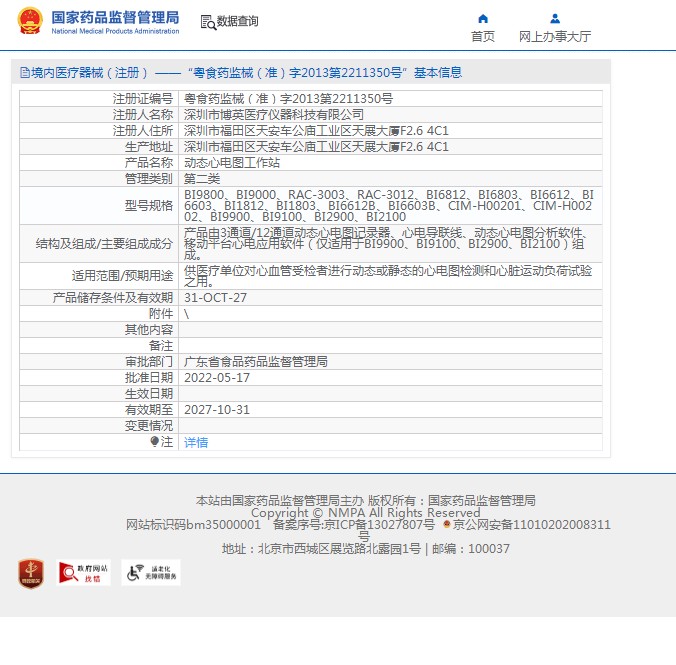Click the Copyright © NMPA footer line
The image size is (676, 665).
[366, 512]
